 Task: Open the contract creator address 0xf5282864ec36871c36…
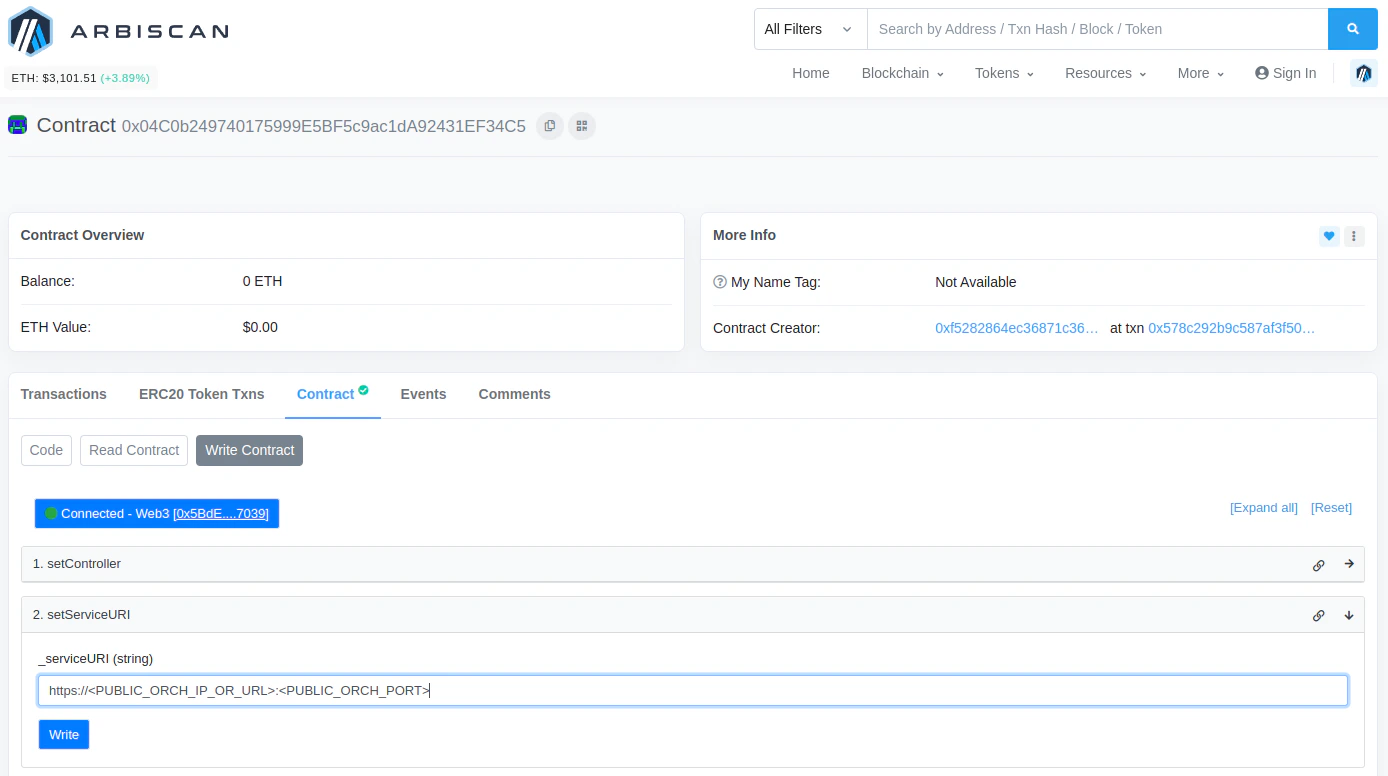tap(1017, 328)
